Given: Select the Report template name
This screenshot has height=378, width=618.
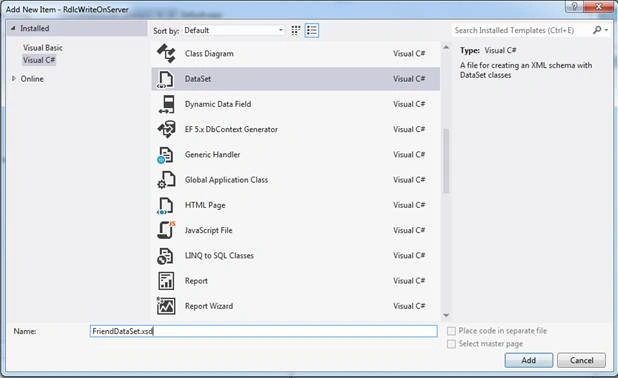Looking at the screenshot, I should 196,281.
